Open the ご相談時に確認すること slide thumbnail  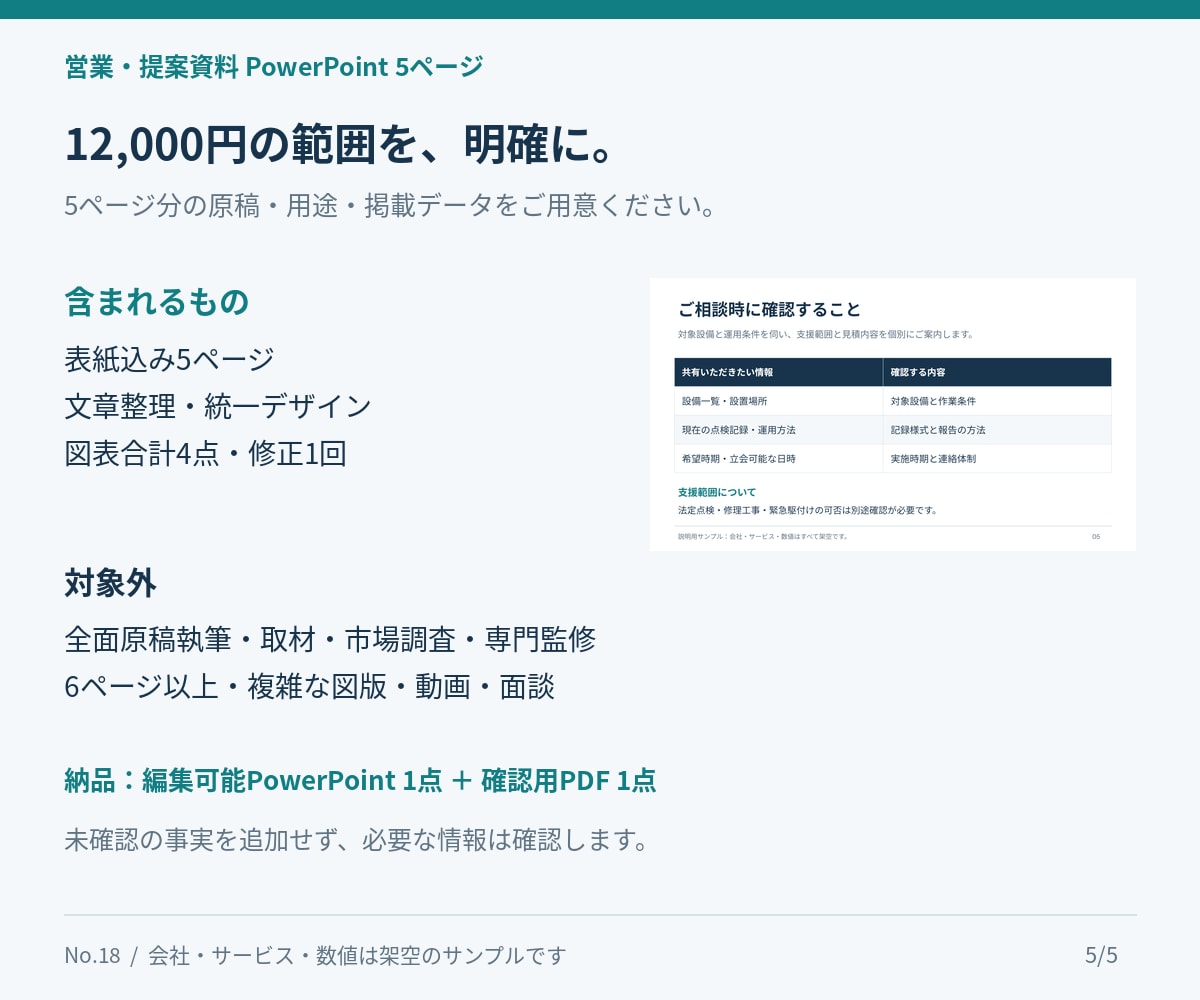pos(892,414)
